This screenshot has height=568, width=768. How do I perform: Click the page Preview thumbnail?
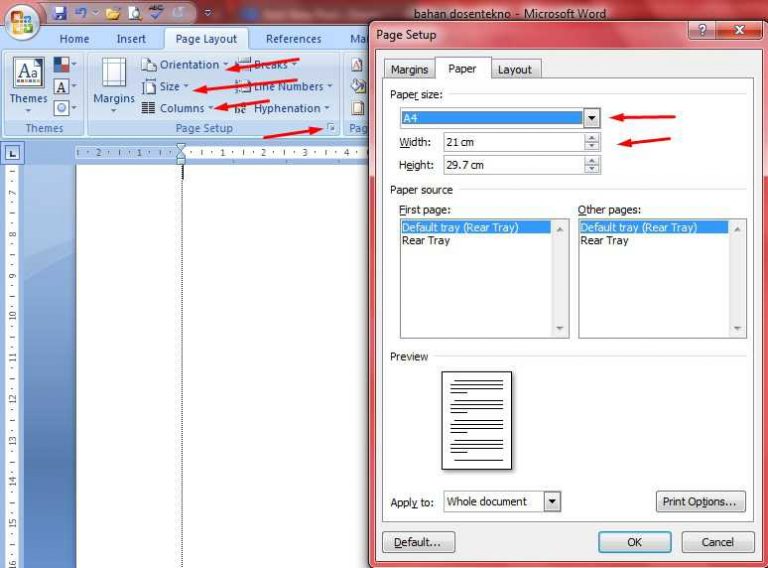tap(477, 421)
